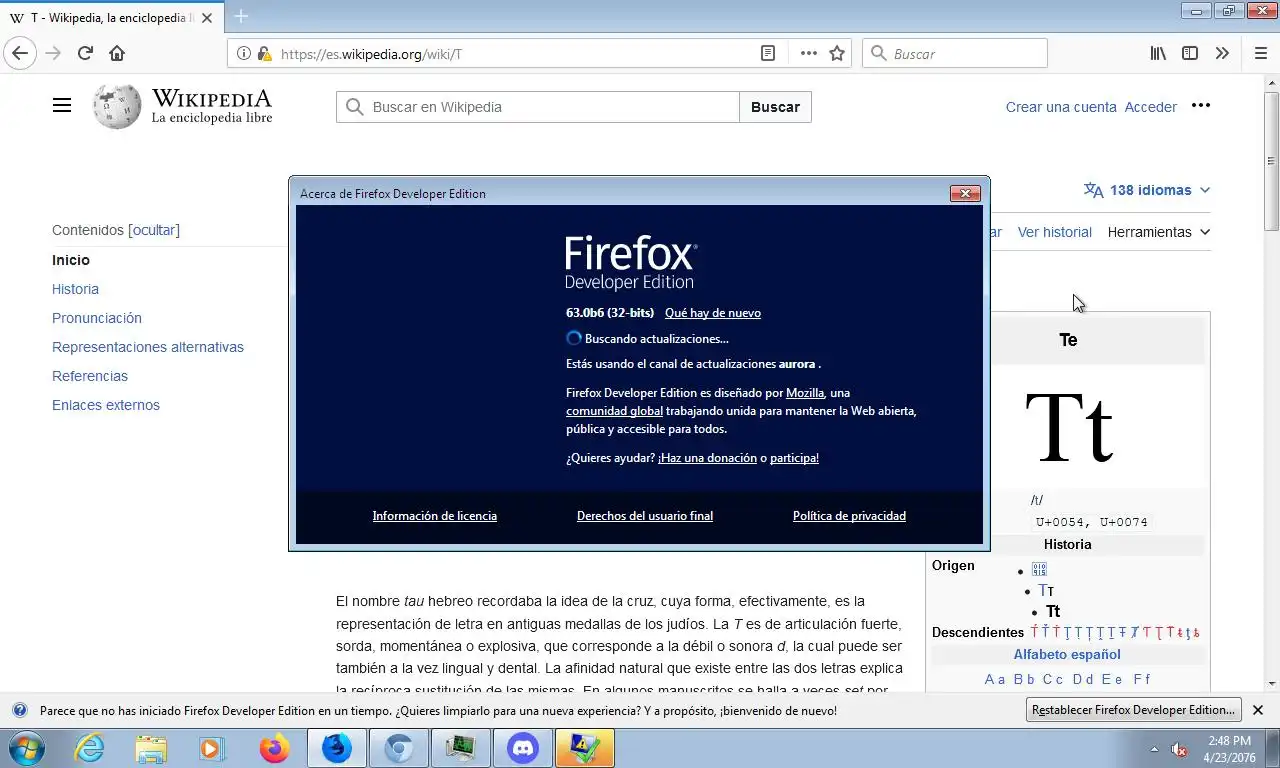This screenshot has height=768, width=1280.
Task: Jump to Referencias section
Action: tap(90, 376)
